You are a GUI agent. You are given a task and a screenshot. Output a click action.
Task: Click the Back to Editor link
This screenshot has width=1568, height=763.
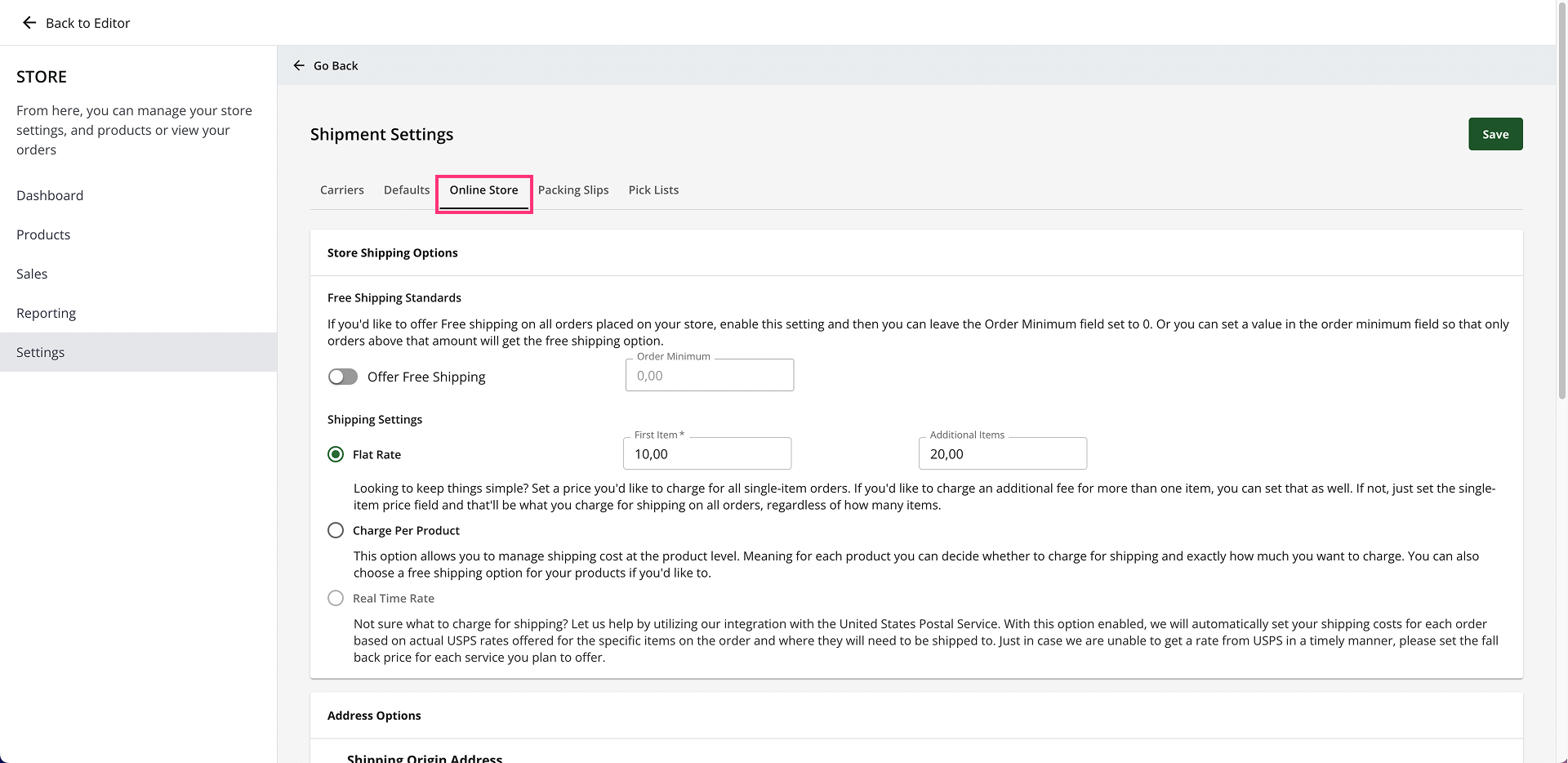[x=88, y=23]
